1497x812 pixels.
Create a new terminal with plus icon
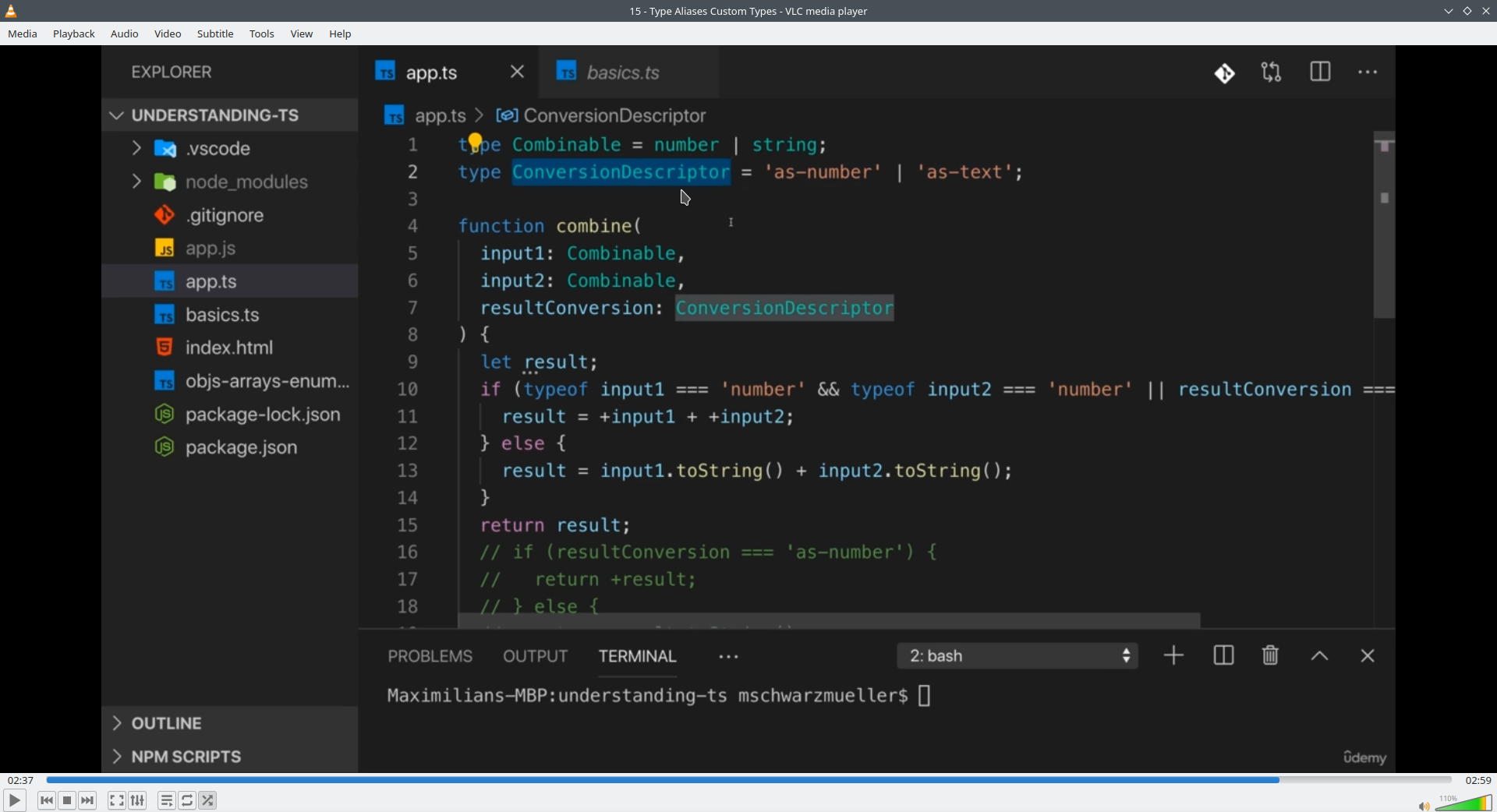coord(1173,656)
